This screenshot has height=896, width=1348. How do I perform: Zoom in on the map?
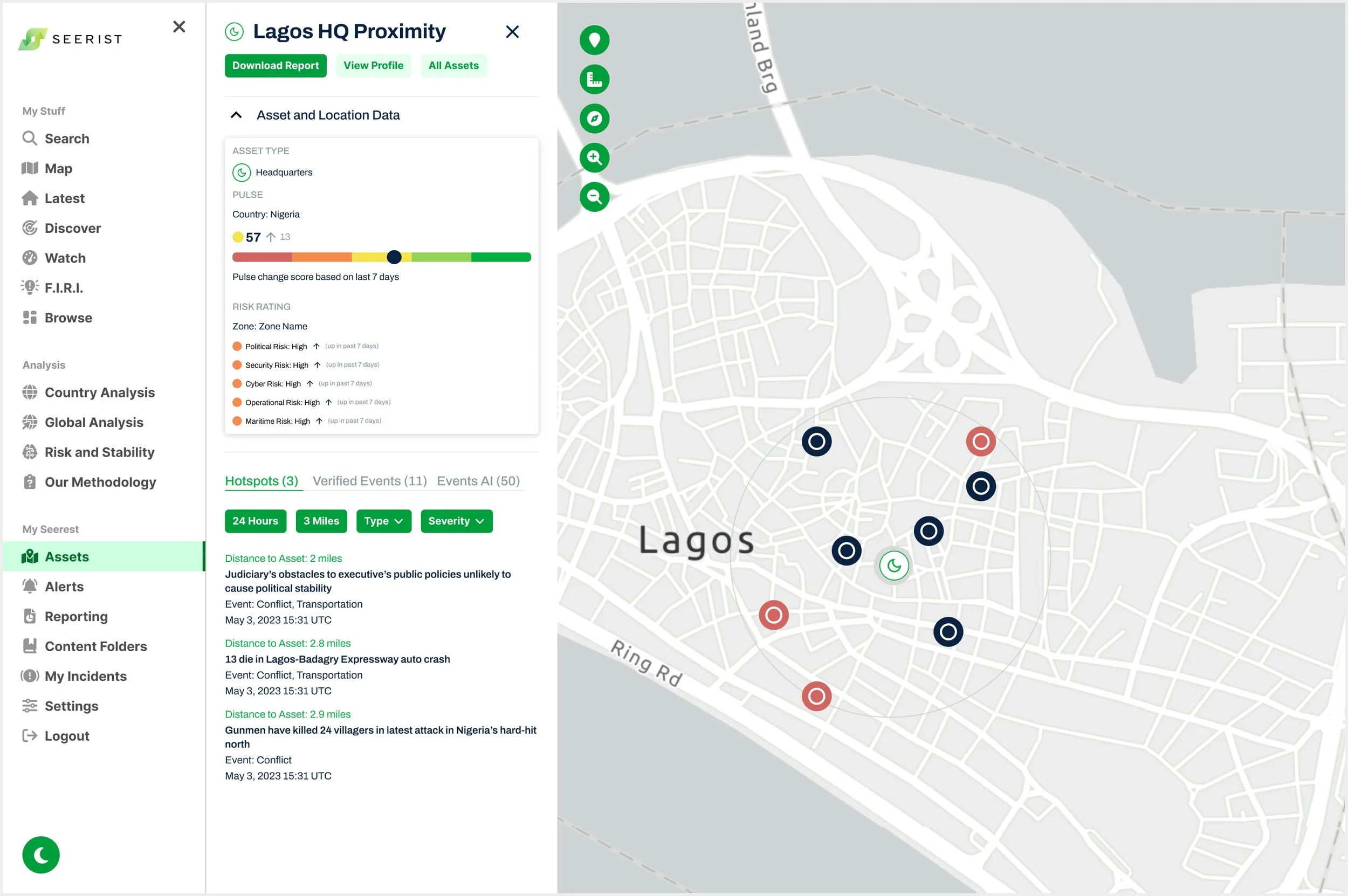click(x=594, y=158)
